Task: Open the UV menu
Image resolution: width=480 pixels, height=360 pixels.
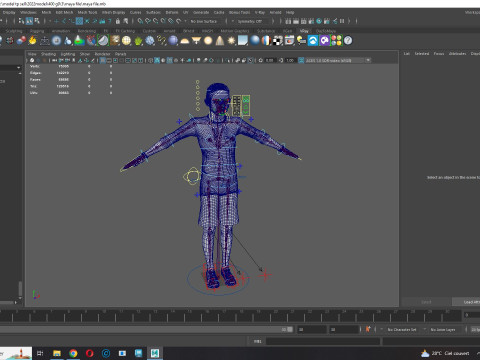Action: pyautogui.click(x=186, y=12)
